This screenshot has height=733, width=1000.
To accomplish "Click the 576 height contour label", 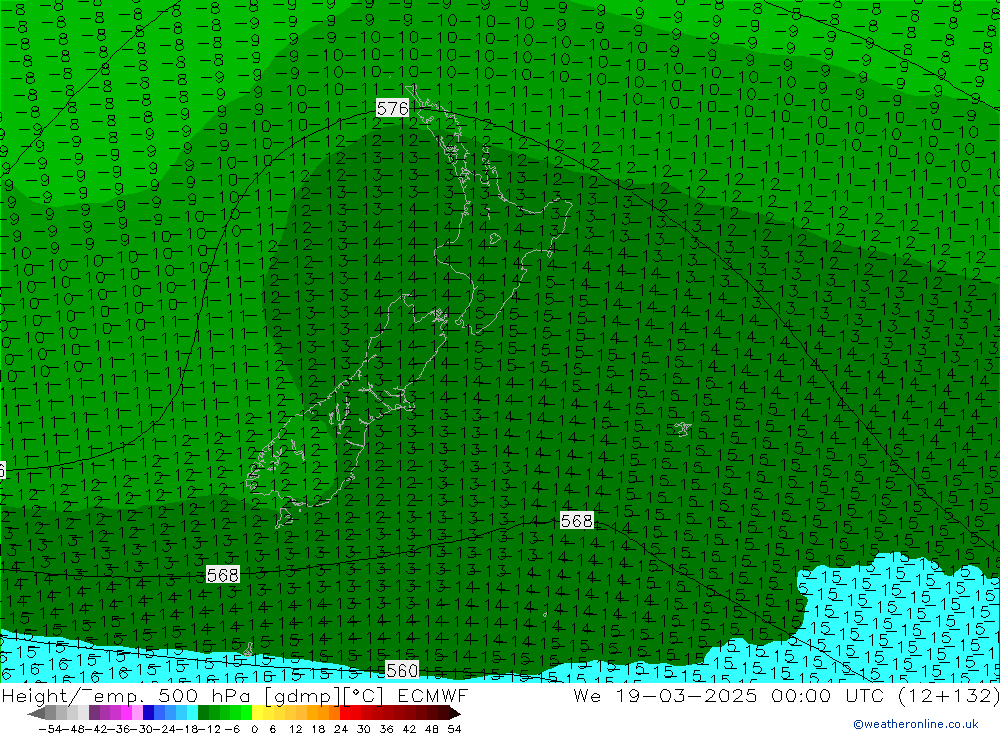I will [392, 108].
